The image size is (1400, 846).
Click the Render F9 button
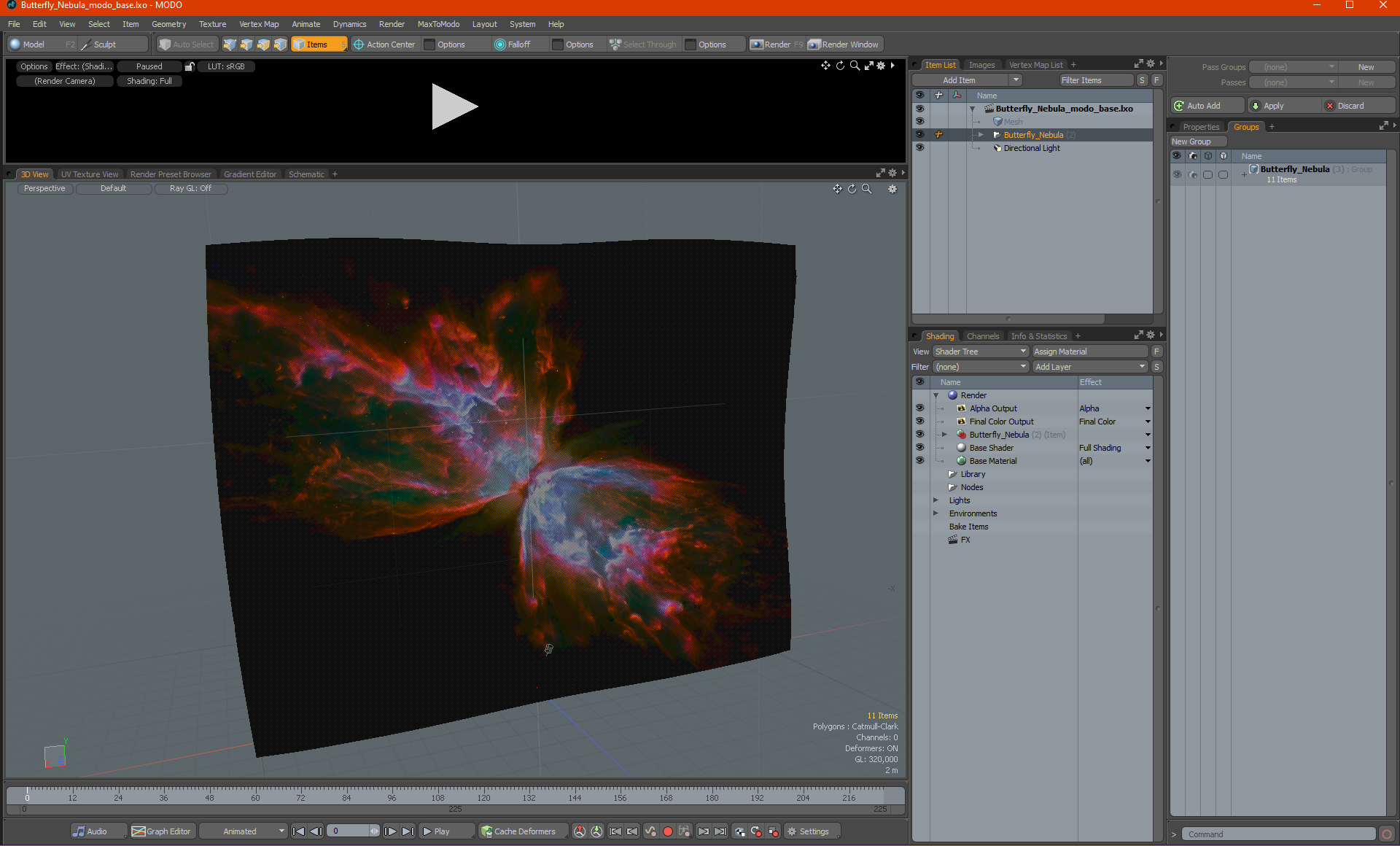point(777,44)
